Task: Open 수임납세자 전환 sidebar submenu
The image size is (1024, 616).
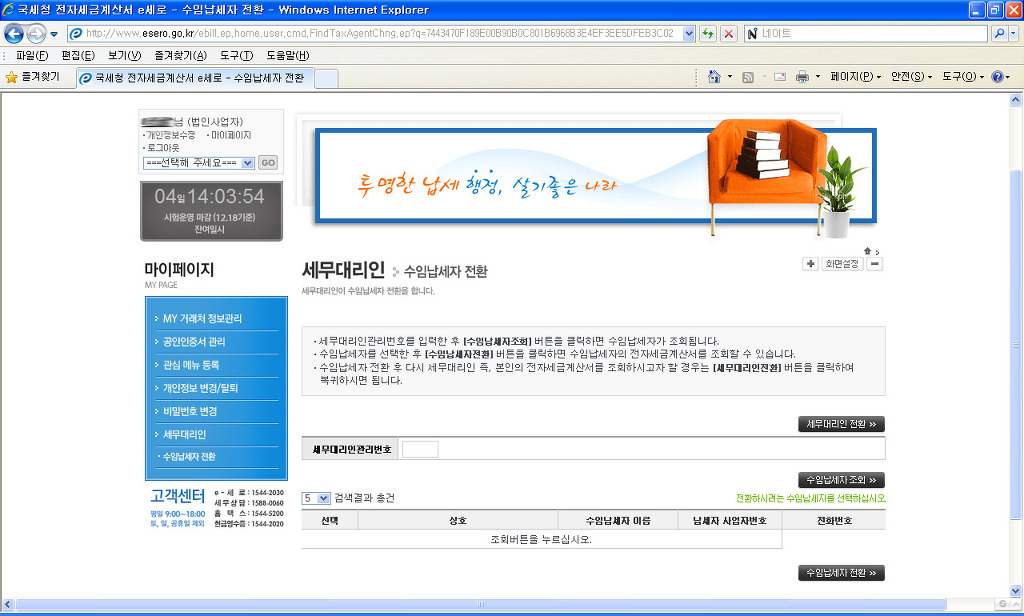Action: (189, 457)
